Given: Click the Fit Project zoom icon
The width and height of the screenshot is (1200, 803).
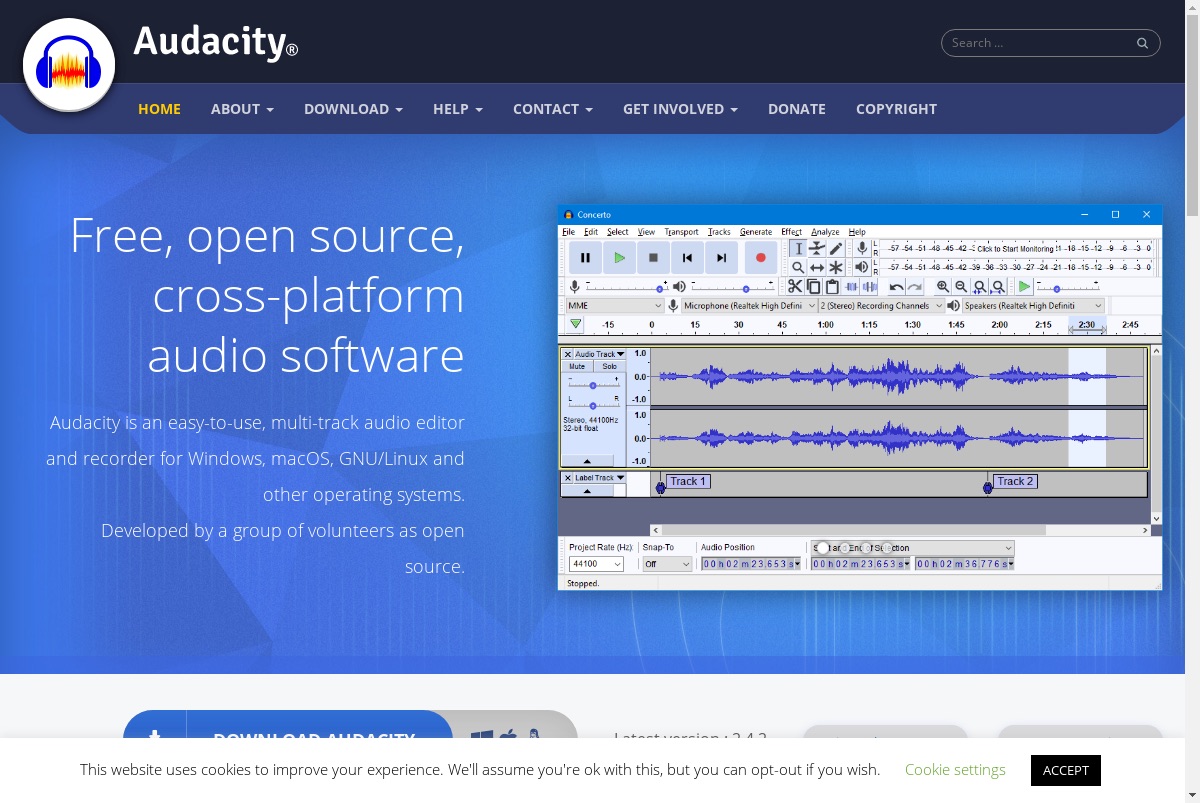Looking at the screenshot, I should pos(997,287).
